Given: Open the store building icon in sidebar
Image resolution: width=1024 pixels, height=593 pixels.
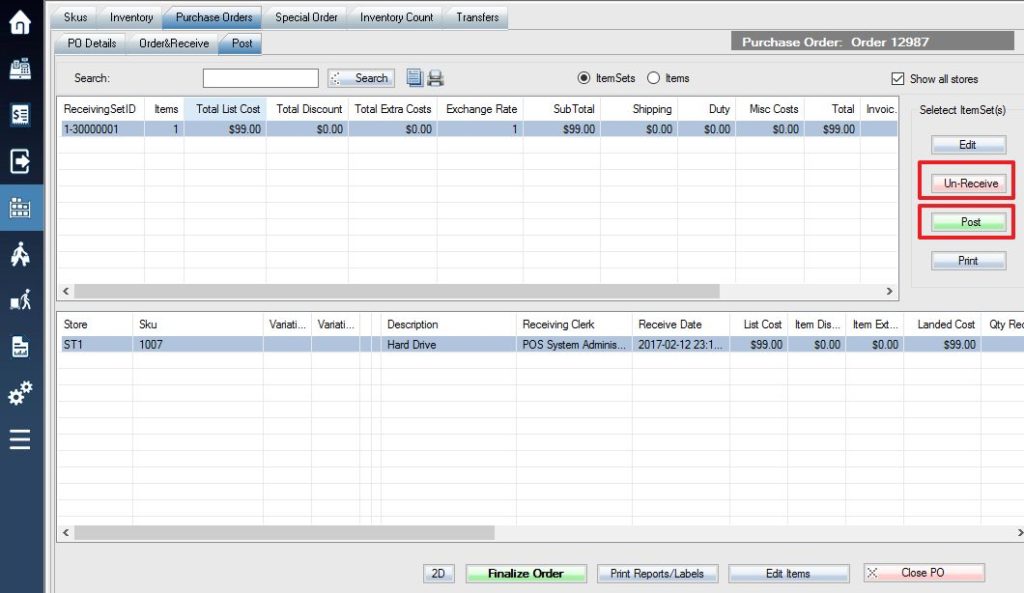Looking at the screenshot, I should [19, 208].
